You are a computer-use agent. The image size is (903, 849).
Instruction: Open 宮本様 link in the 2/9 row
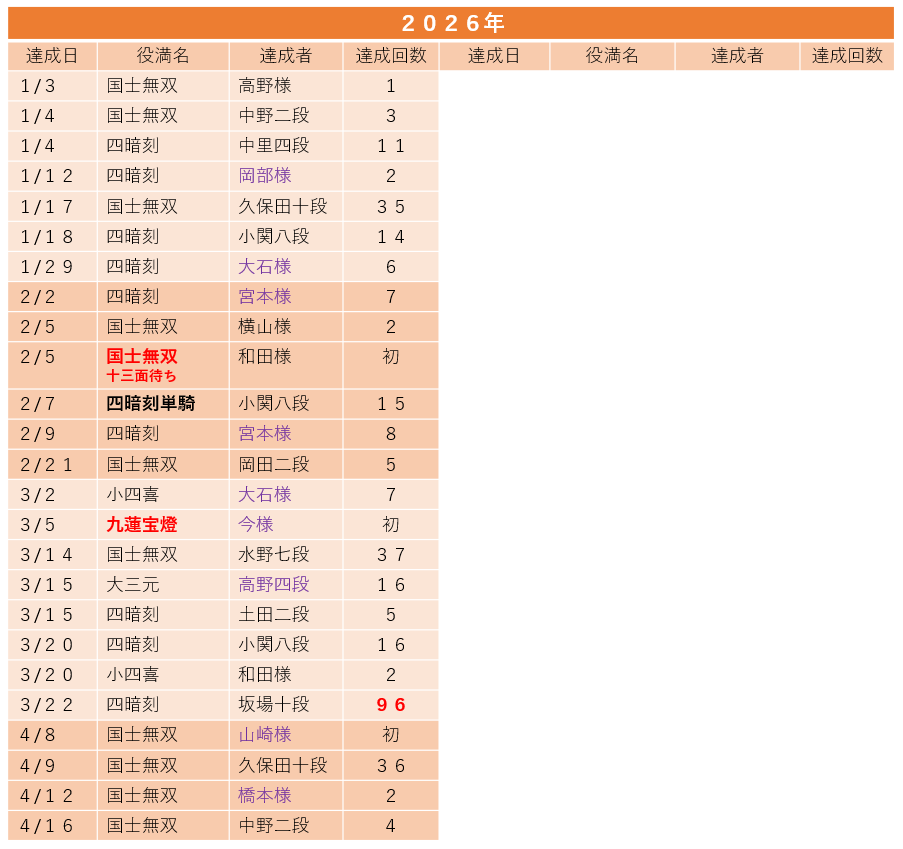265,434
